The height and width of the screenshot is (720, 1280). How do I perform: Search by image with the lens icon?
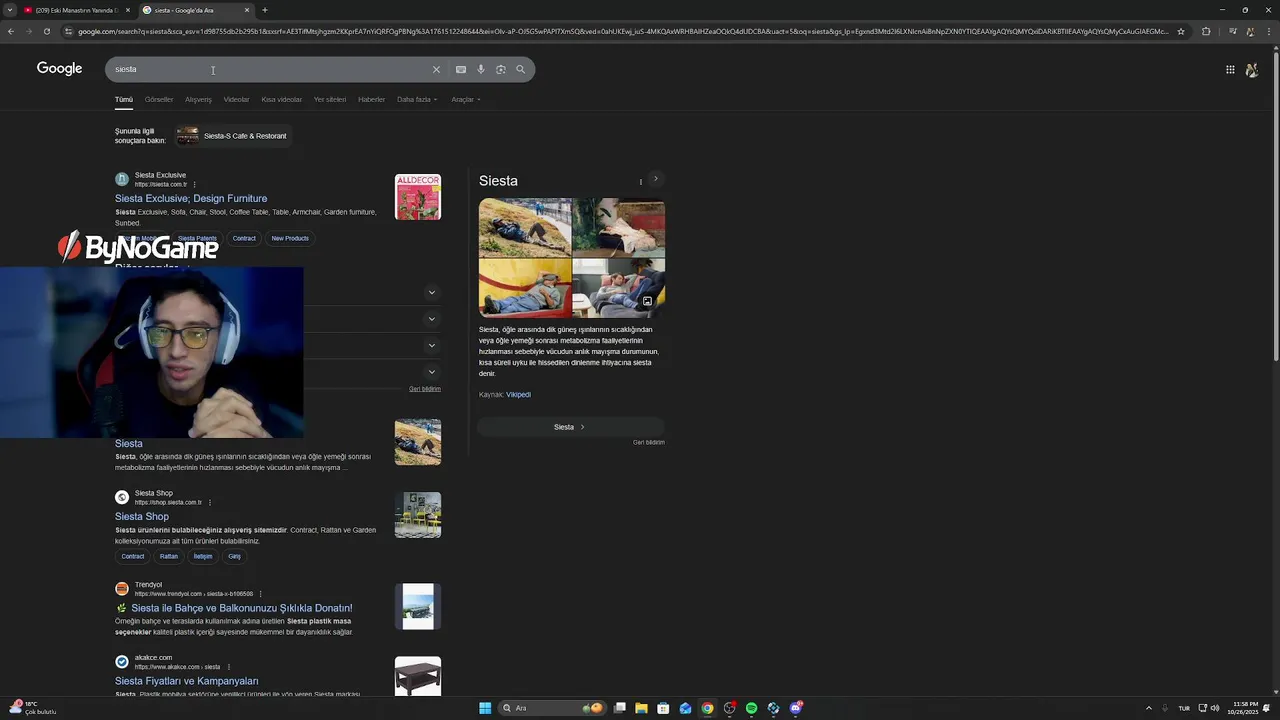[501, 69]
